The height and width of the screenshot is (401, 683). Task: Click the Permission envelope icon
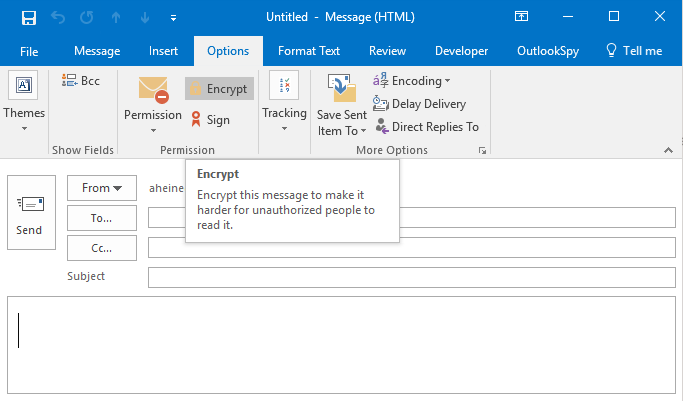pyautogui.click(x=153, y=90)
